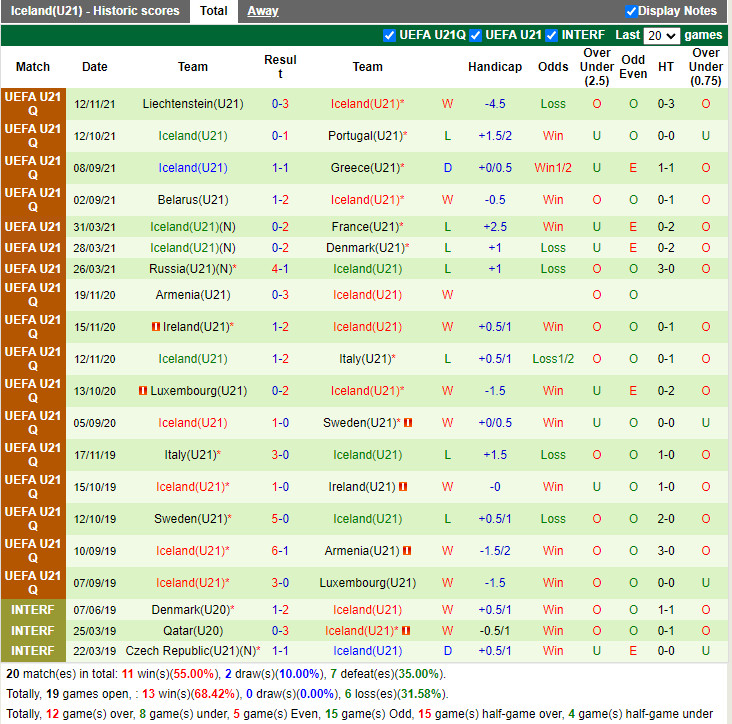Disable the INTERF competition checkbox
Viewport: 732px width, 724px height.
[551, 35]
